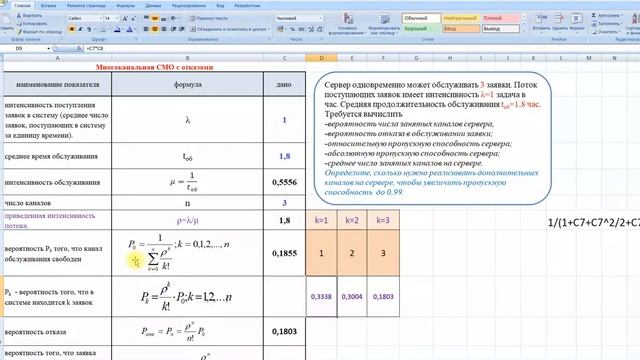Image resolution: width=640 pixels, height=360 pixels.
Task: Click the accounting currency format icon
Action: (281, 29)
